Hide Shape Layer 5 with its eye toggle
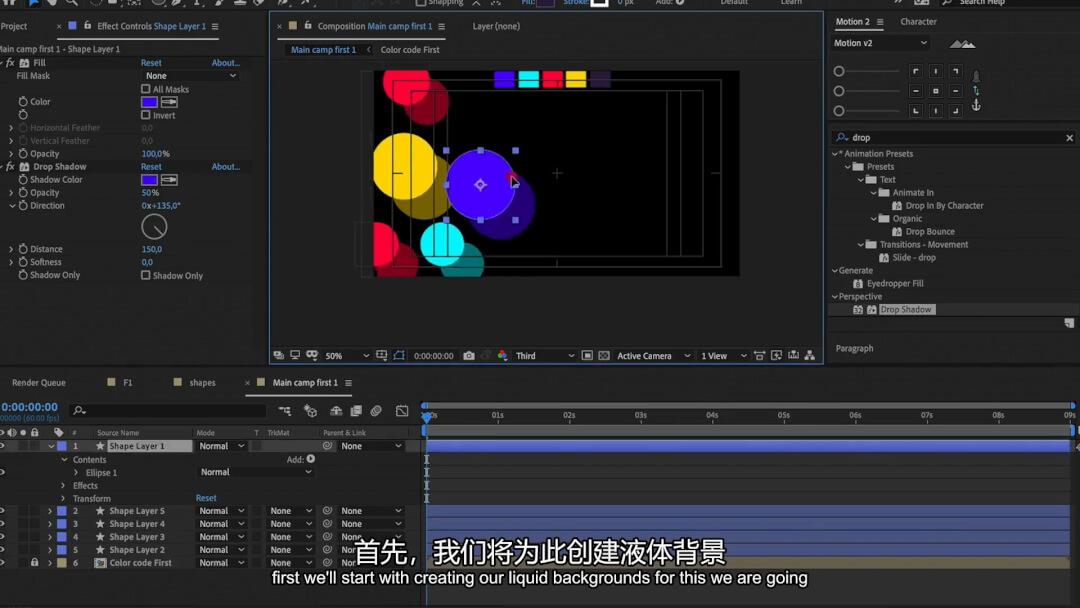This screenshot has width=1080, height=608. [x=3, y=511]
